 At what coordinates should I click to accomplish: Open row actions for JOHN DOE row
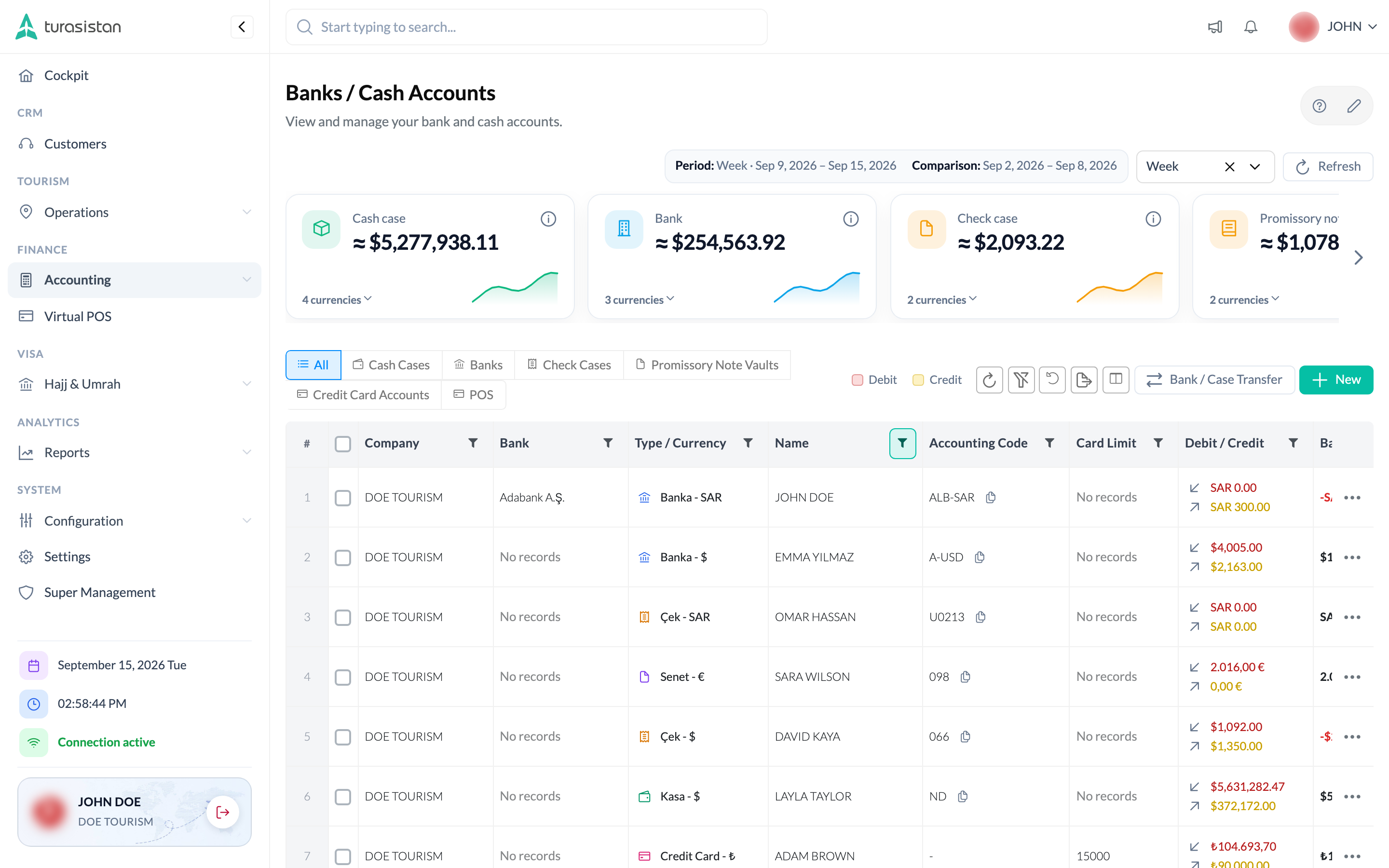1352,498
